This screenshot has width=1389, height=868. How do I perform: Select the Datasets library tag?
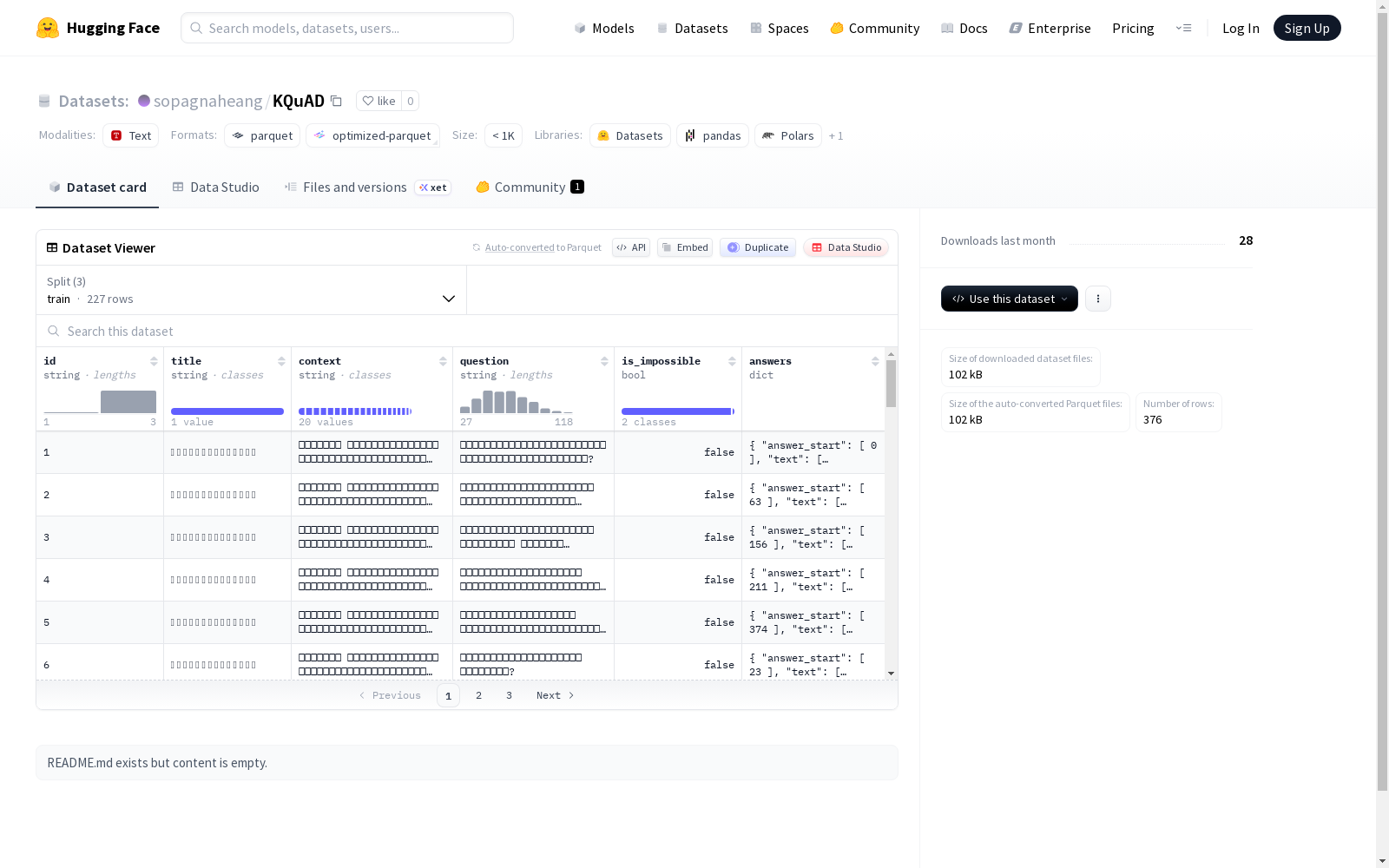630,135
